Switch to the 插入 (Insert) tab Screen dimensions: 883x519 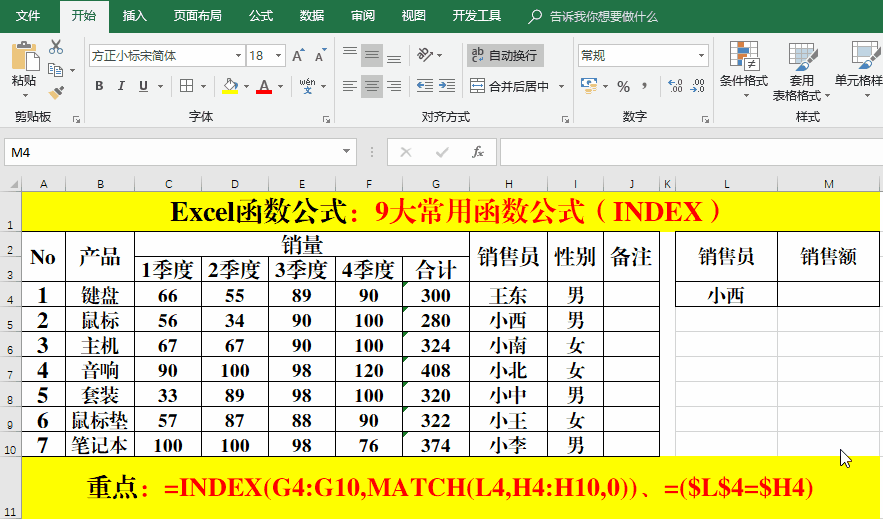point(134,16)
